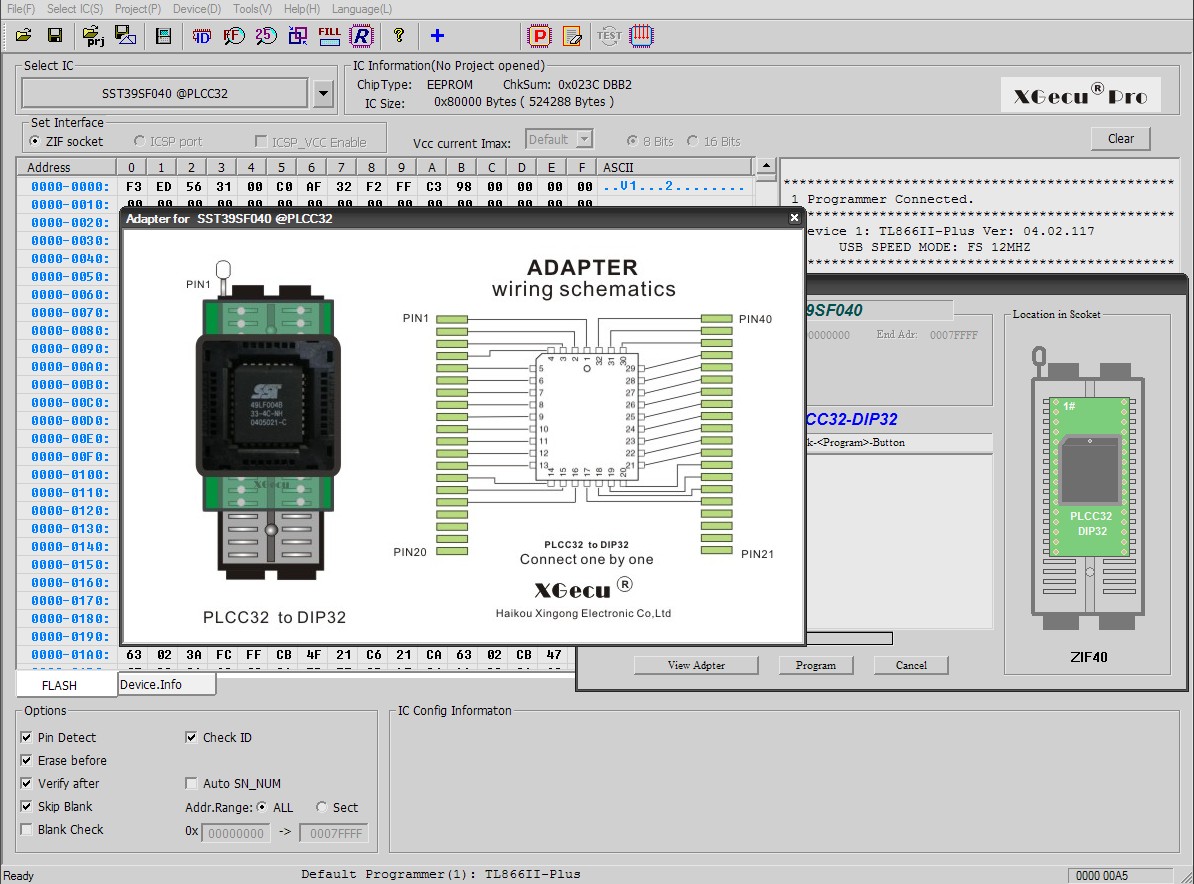Open project using the prj folder icon
This screenshot has height=884, width=1194.
[92, 36]
